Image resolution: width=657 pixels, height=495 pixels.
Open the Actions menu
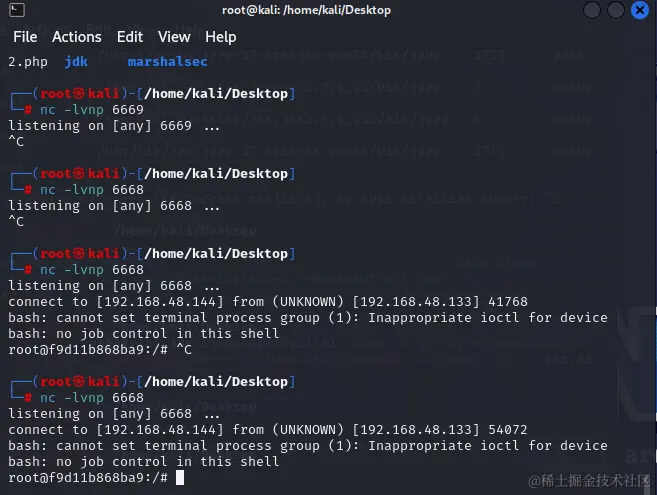click(x=77, y=37)
